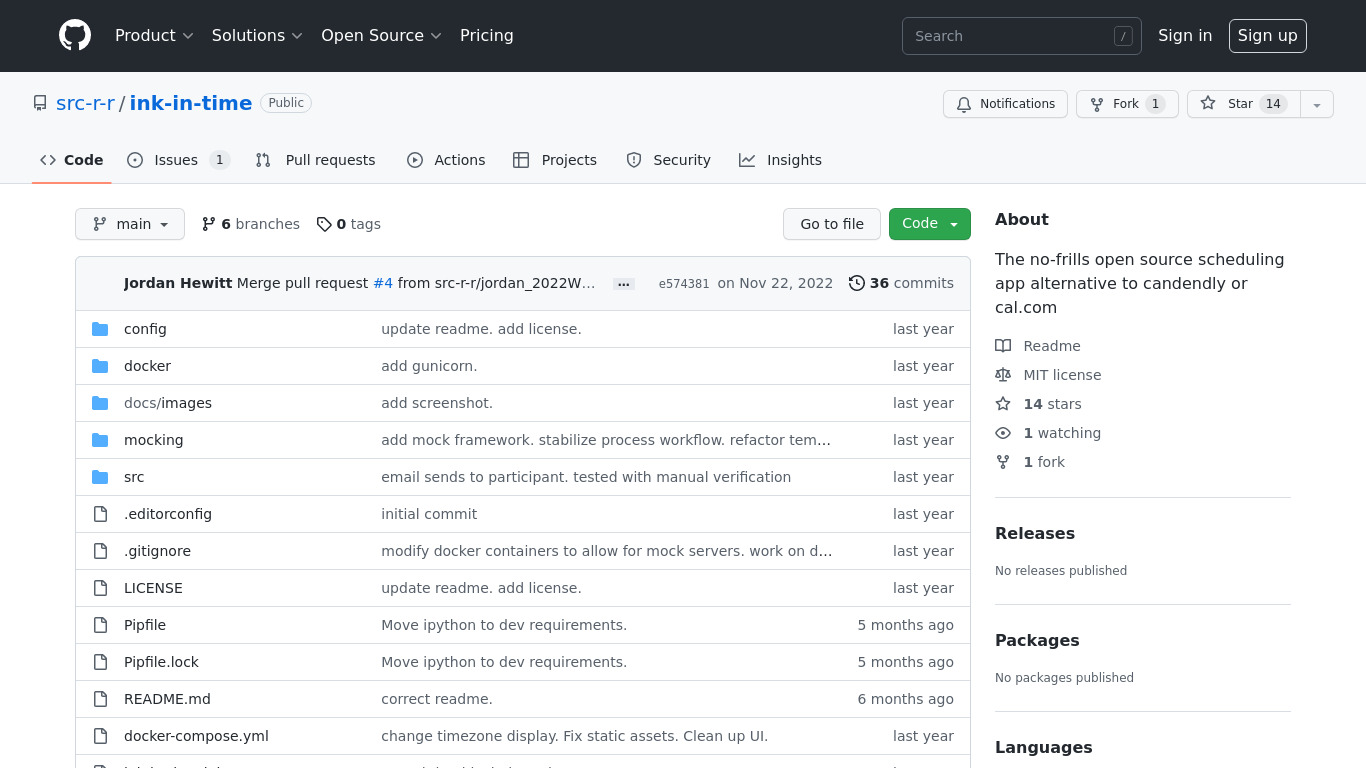The image size is (1366, 768).
Task: Click the fork icon beside 1 fork
Action: [x=1003, y=462]
